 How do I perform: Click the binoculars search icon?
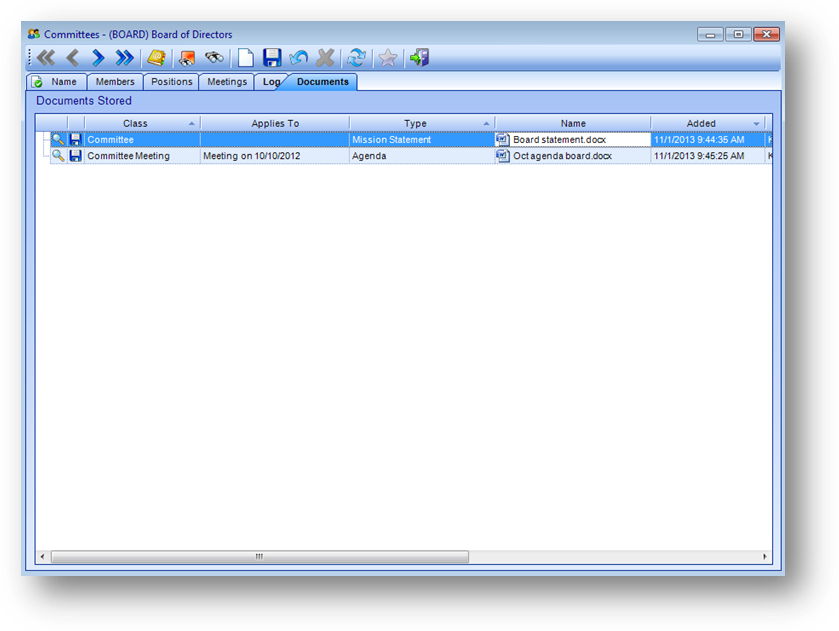click(214, 58)
